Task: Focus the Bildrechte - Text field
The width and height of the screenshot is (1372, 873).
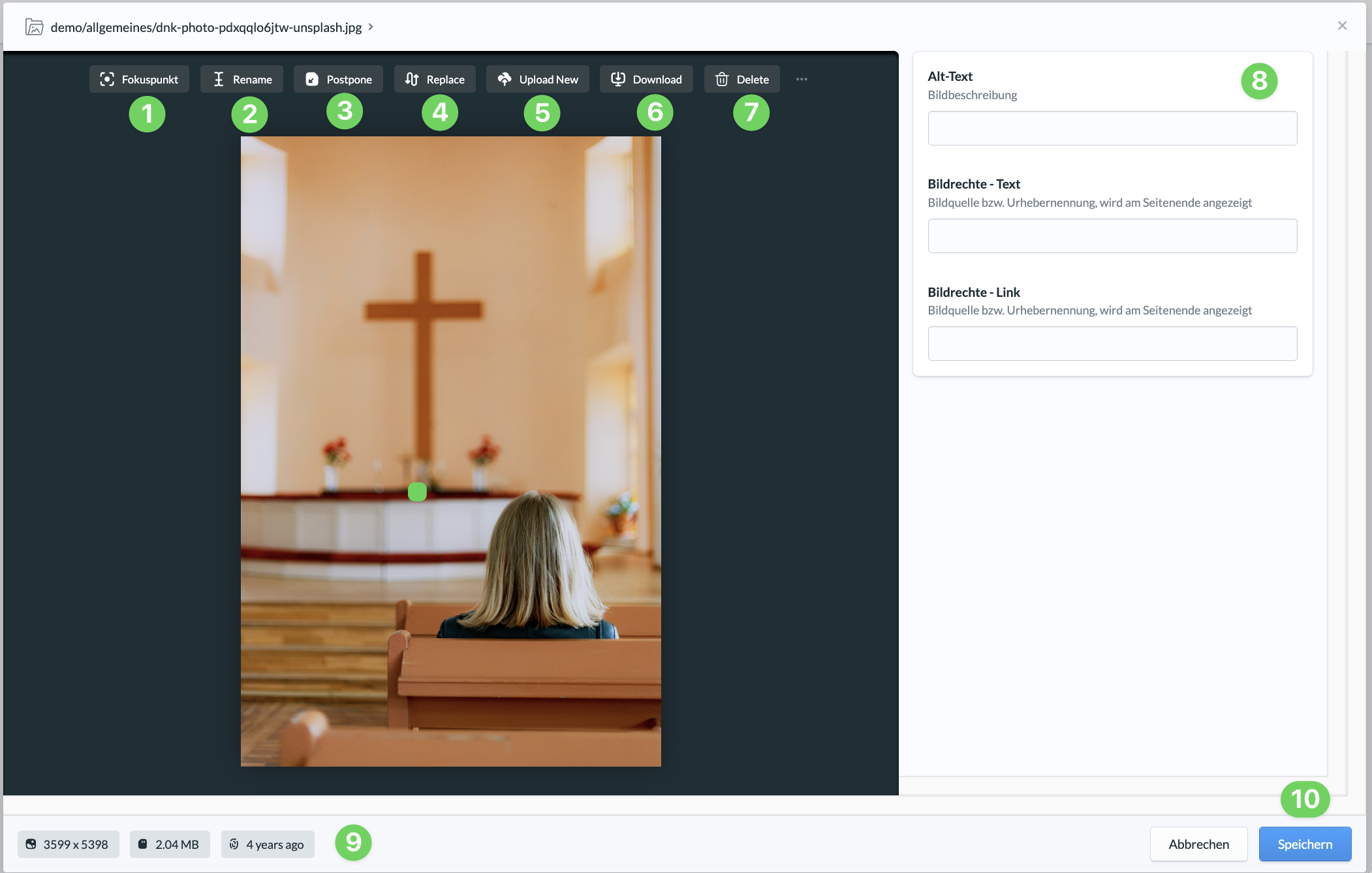Action: coord(1112,236)
